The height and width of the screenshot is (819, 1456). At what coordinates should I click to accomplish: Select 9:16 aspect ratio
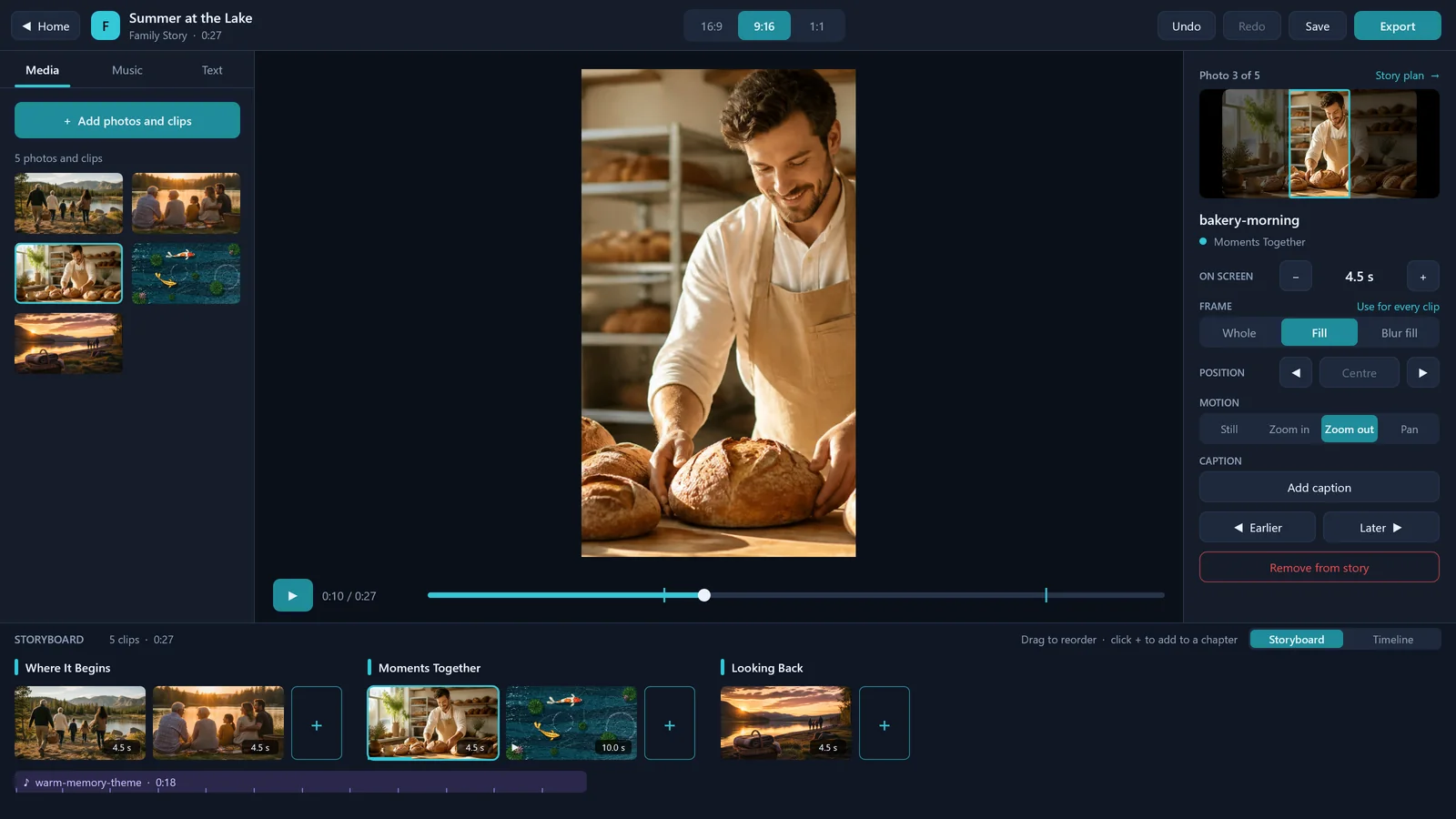click(764, 25)
